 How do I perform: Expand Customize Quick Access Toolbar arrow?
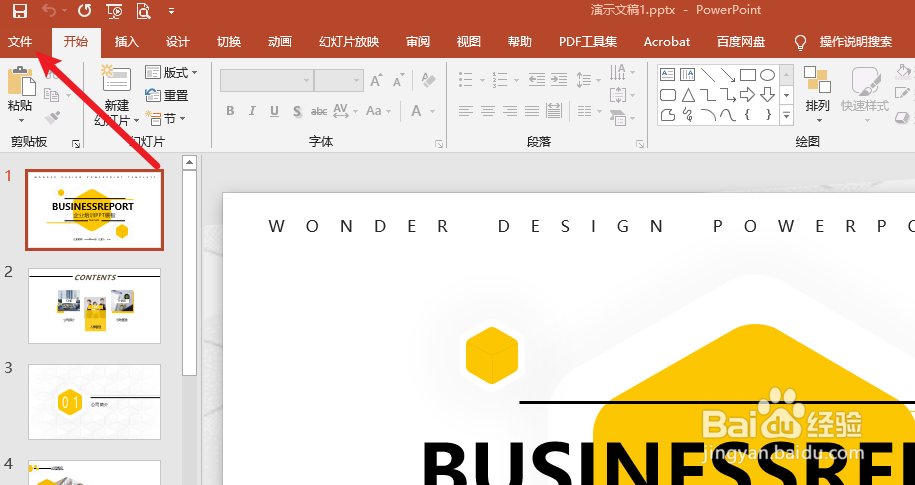(x=171, y=11)
